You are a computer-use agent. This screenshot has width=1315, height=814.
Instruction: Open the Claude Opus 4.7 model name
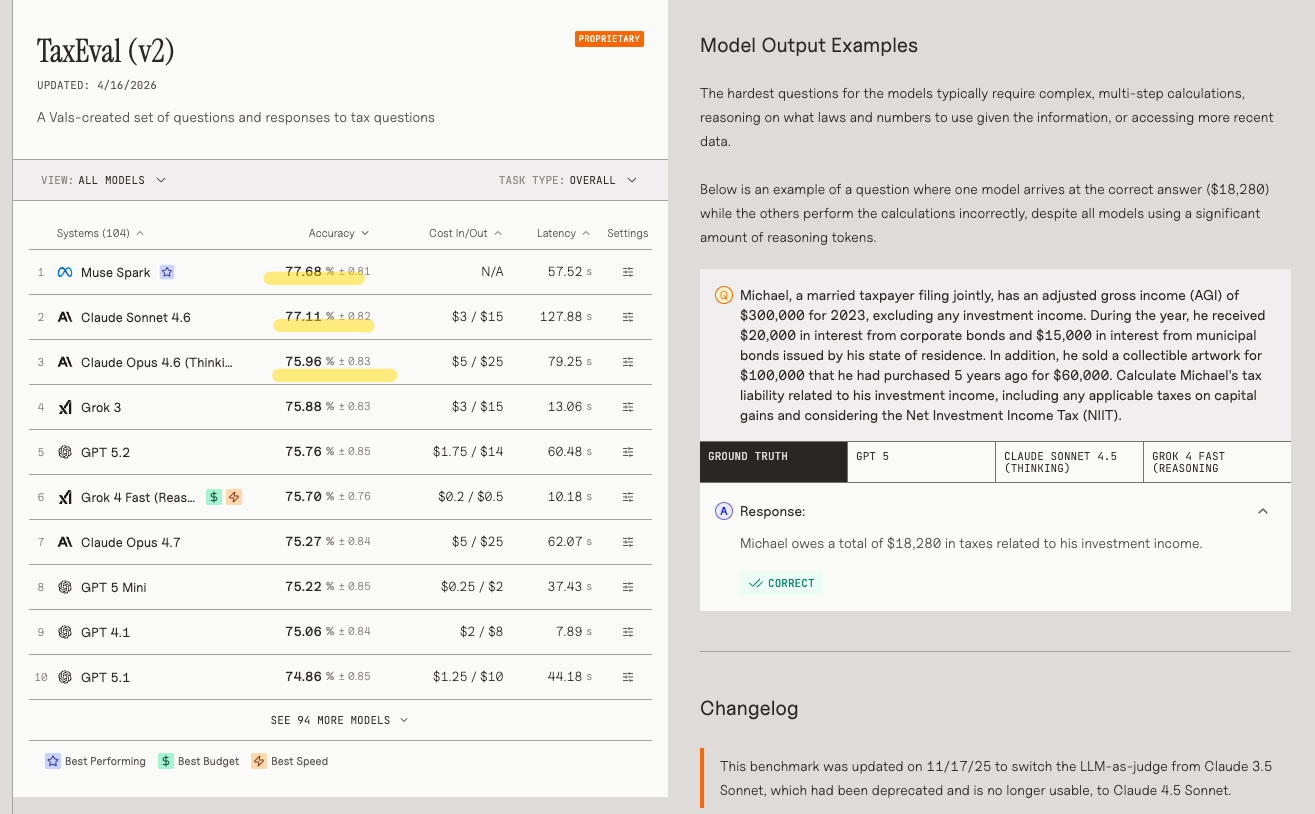131,542
